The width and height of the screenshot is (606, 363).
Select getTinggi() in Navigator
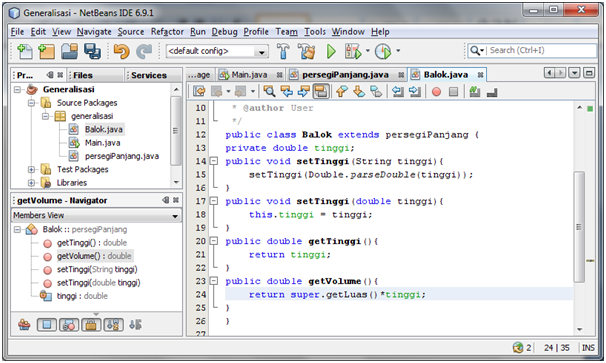coord(92,243)
